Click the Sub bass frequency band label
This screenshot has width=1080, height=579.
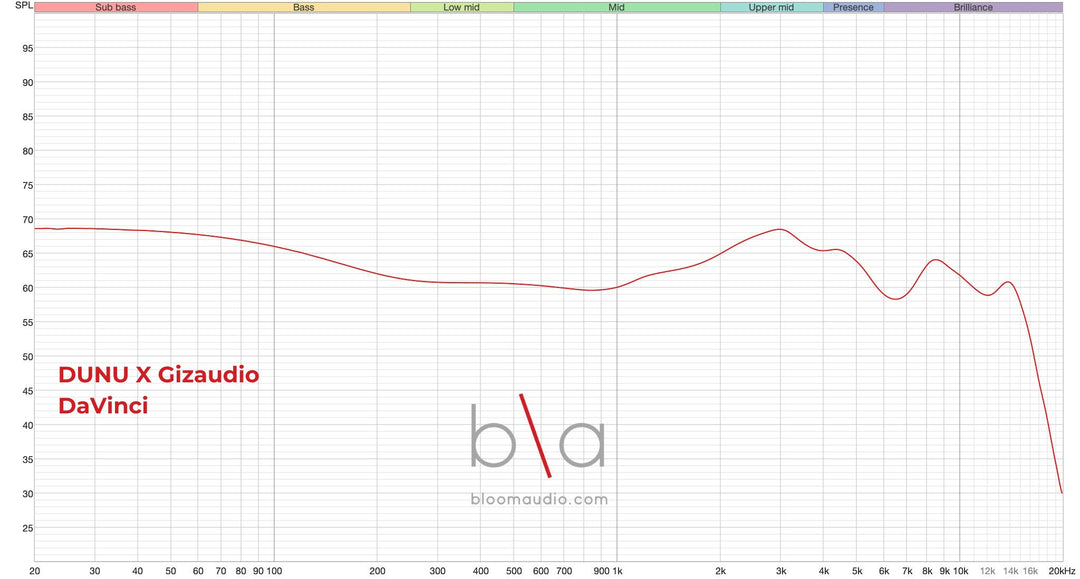click(116, 8)
